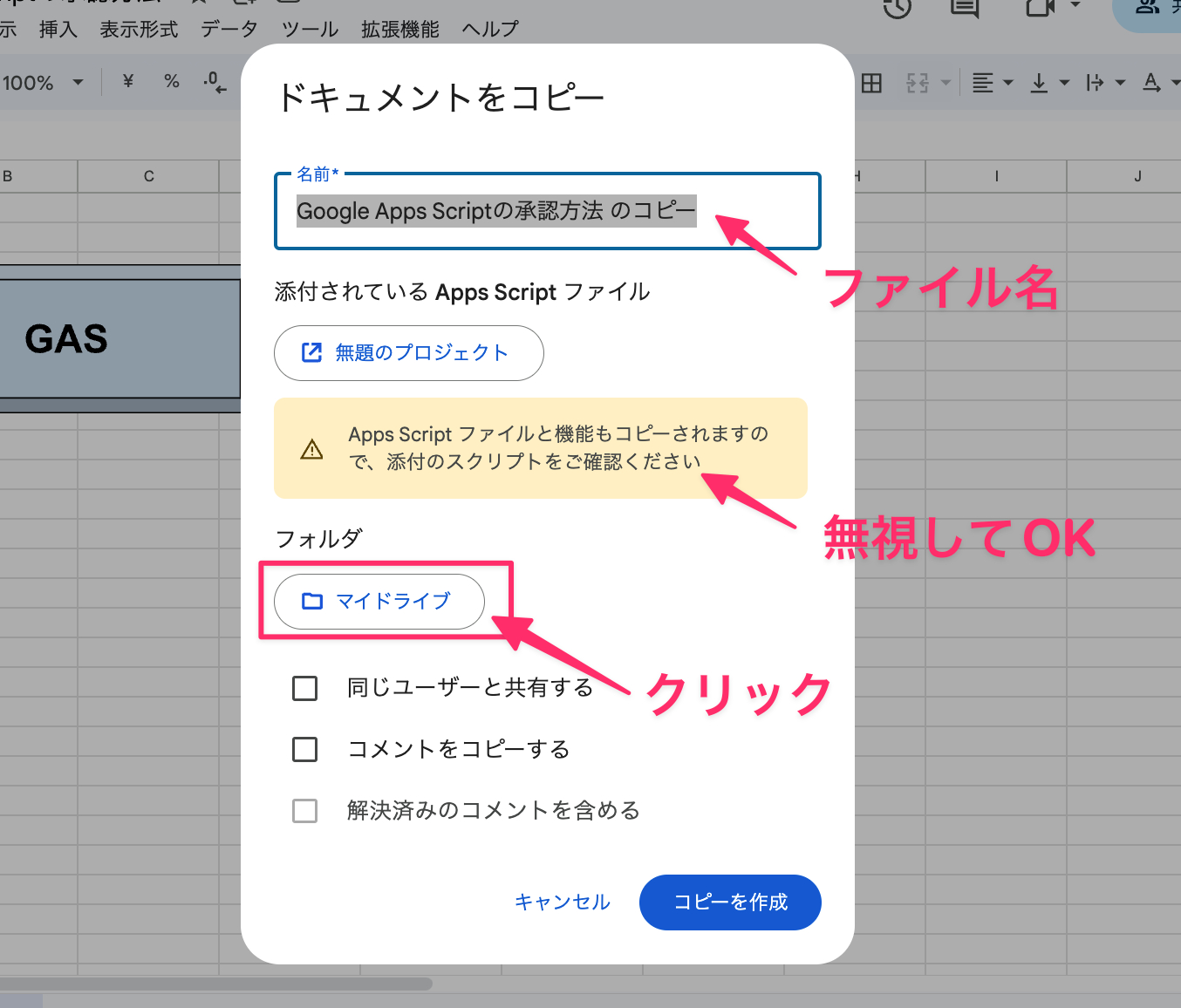Expand the merge cells options arrow

point(945,83)
